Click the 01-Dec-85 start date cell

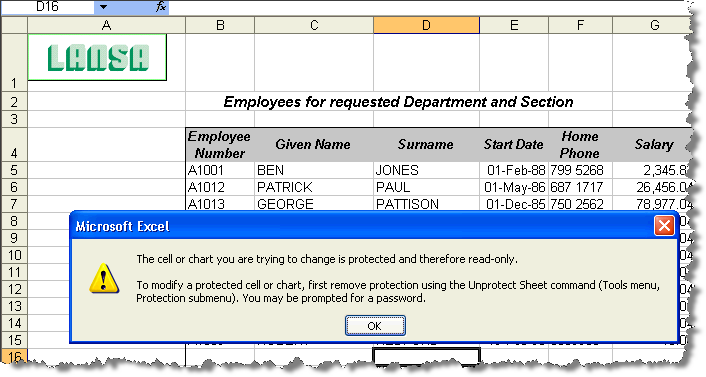click(514, 204)
